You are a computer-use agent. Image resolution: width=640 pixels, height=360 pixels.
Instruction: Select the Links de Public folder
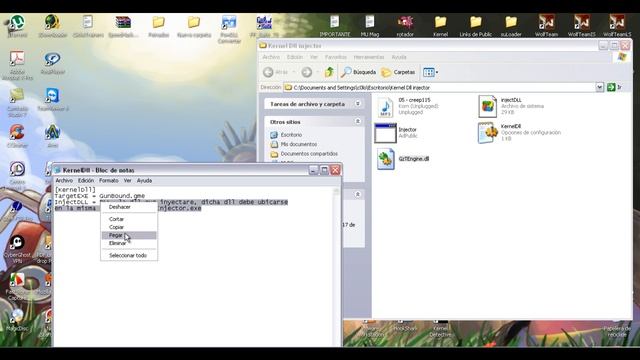click(476, 27)
